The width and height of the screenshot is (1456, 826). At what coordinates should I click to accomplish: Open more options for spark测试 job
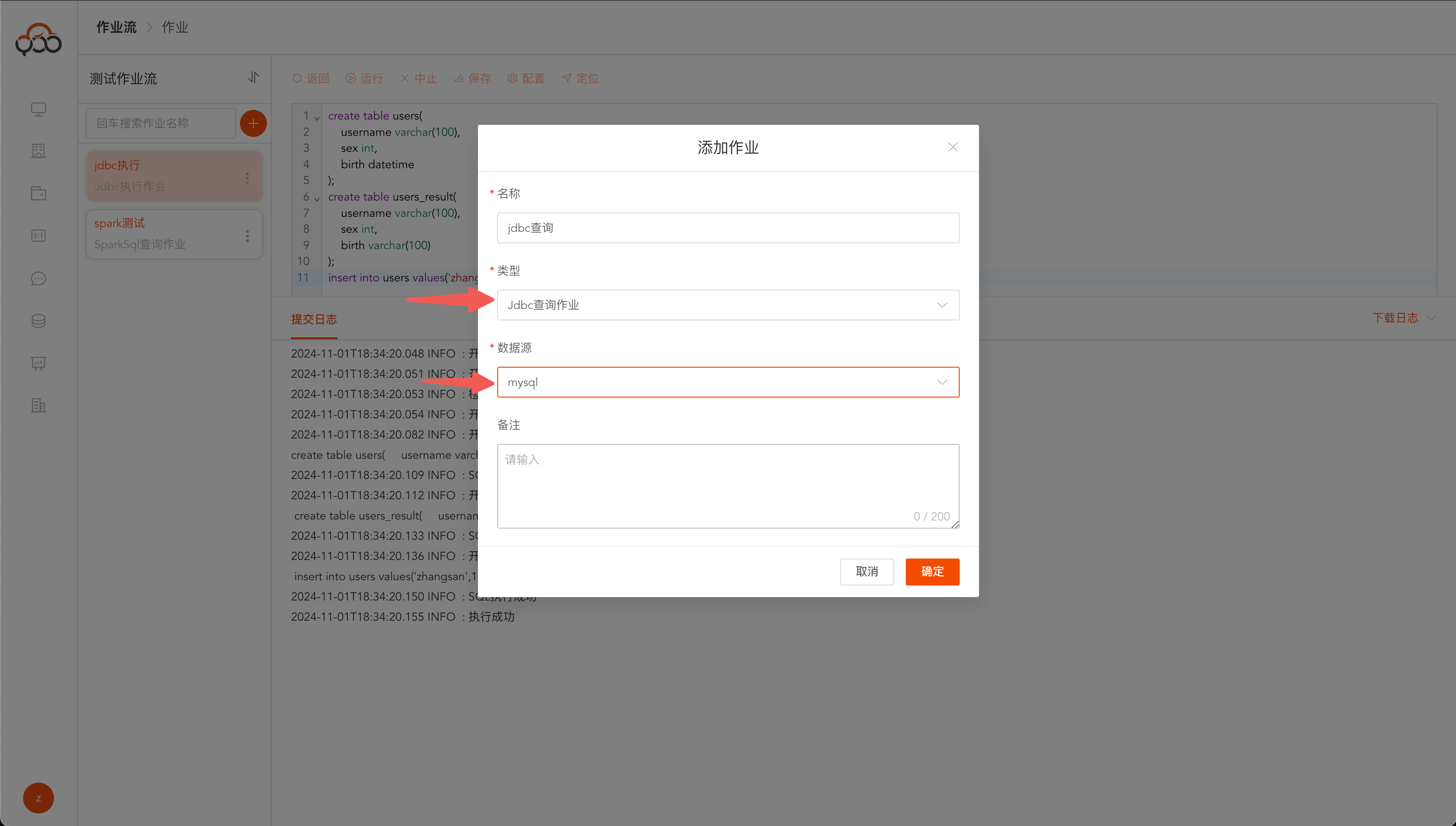pyautogui.click(x=247, y=236)
